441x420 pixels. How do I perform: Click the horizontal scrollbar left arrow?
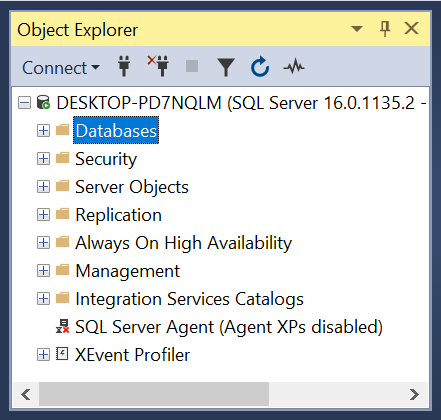26,394
